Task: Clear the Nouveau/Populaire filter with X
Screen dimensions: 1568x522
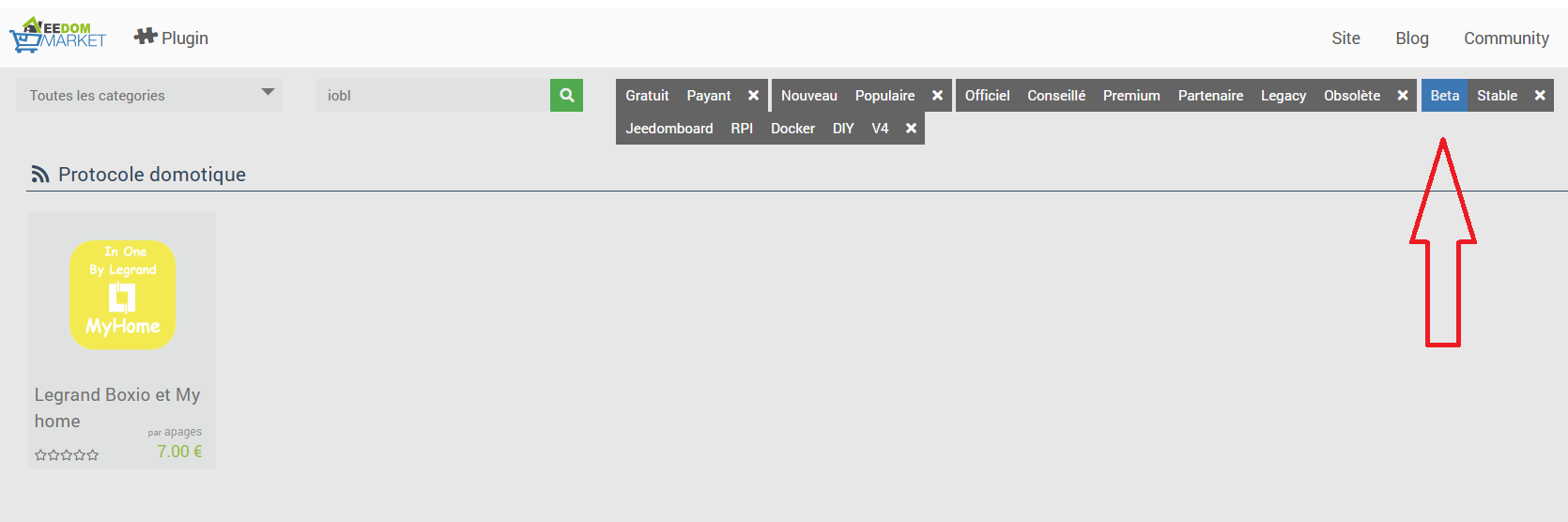Action: pyautogui.click(x=937, y=96)
